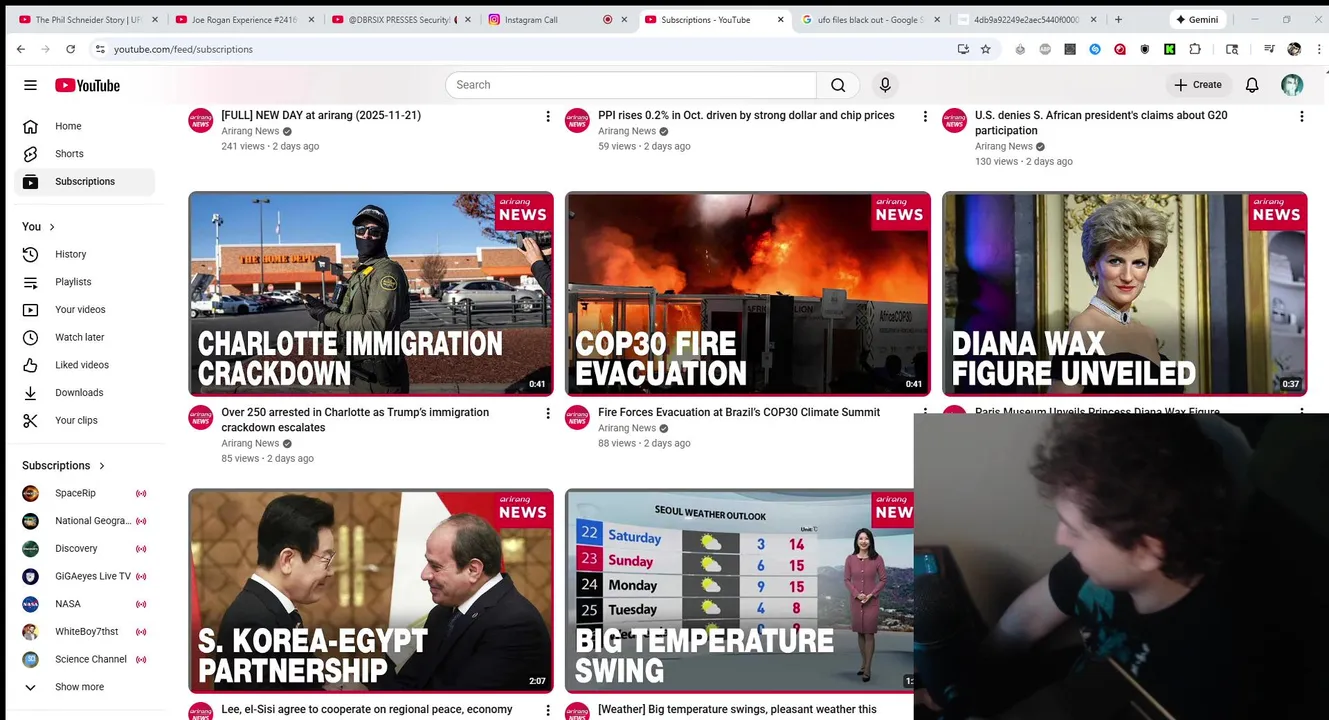
Task: Open Downloads in the sidebar
Action: tap(82, 393)
